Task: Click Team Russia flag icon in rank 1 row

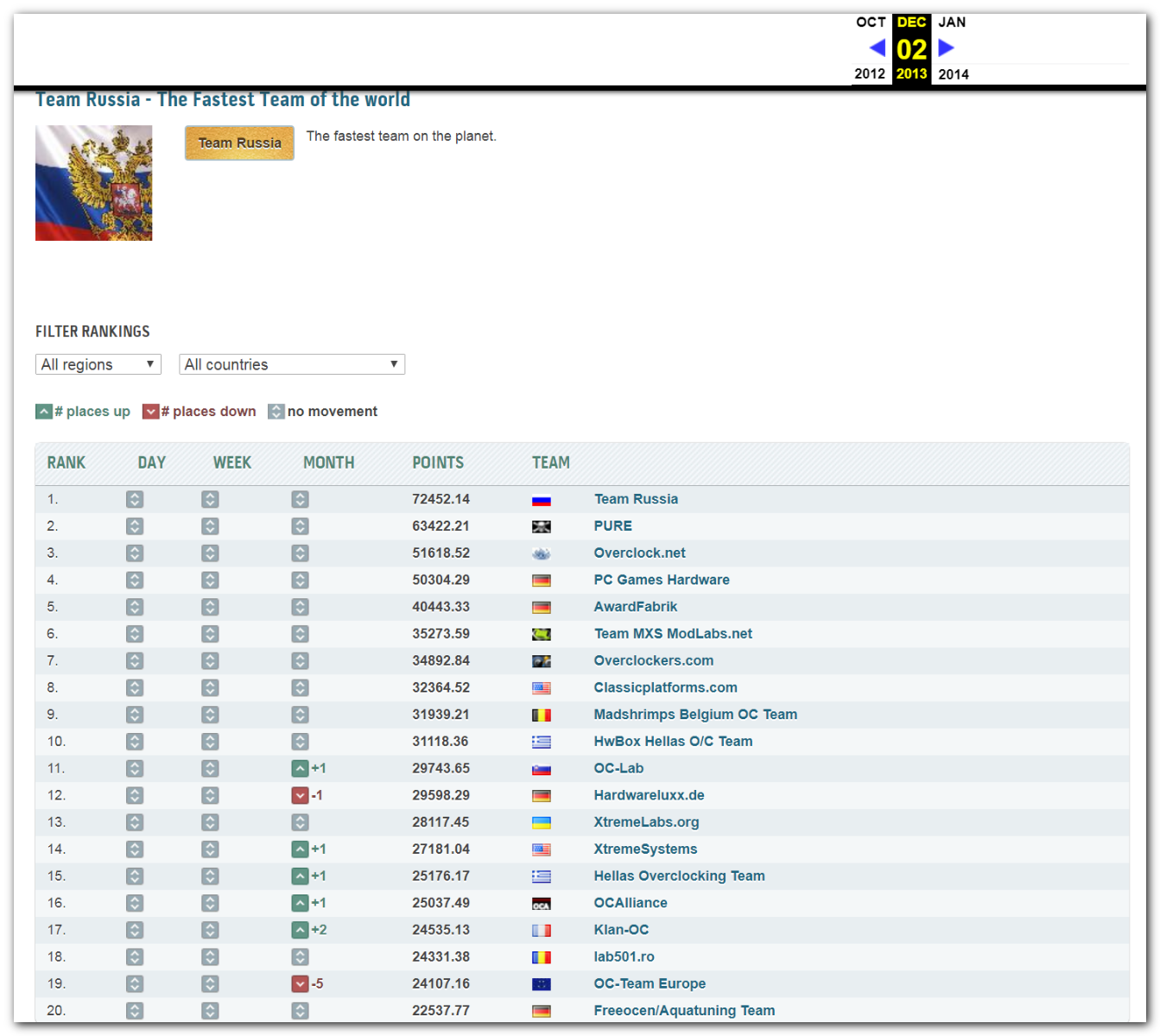Action: [x=542, y=500]
